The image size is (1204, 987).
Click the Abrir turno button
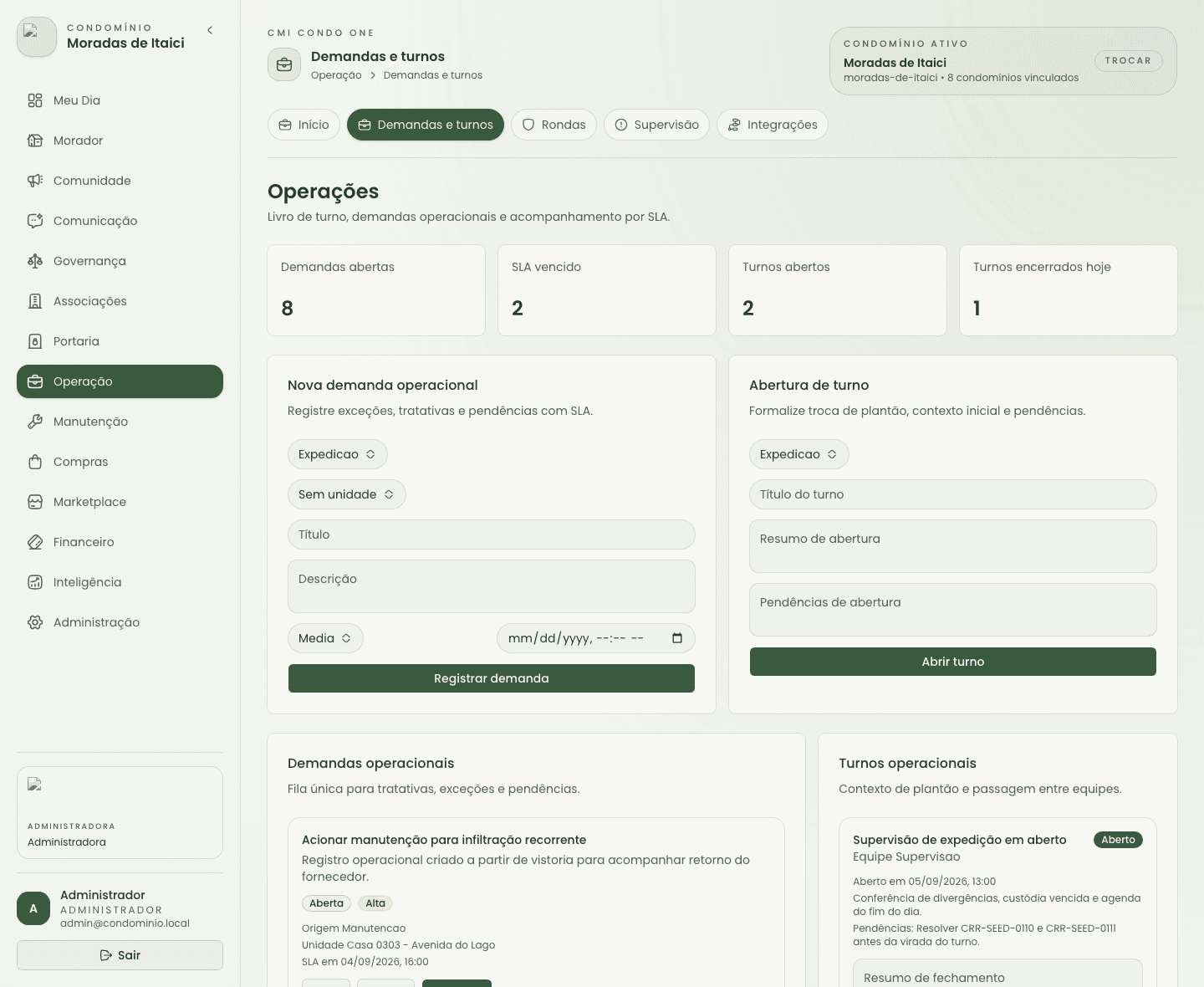(x=953, y=662)
